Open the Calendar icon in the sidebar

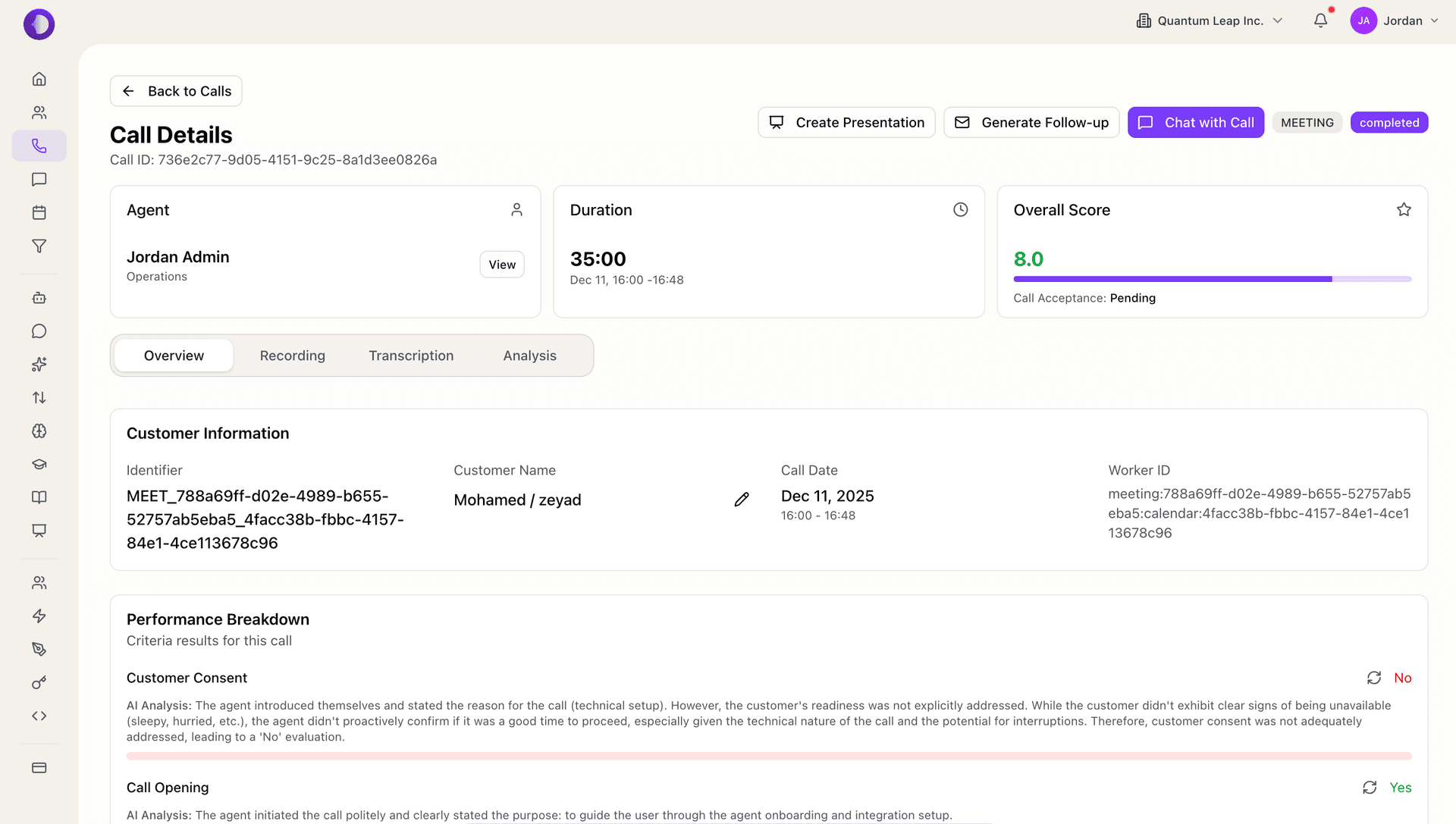(x=39, y=213)
